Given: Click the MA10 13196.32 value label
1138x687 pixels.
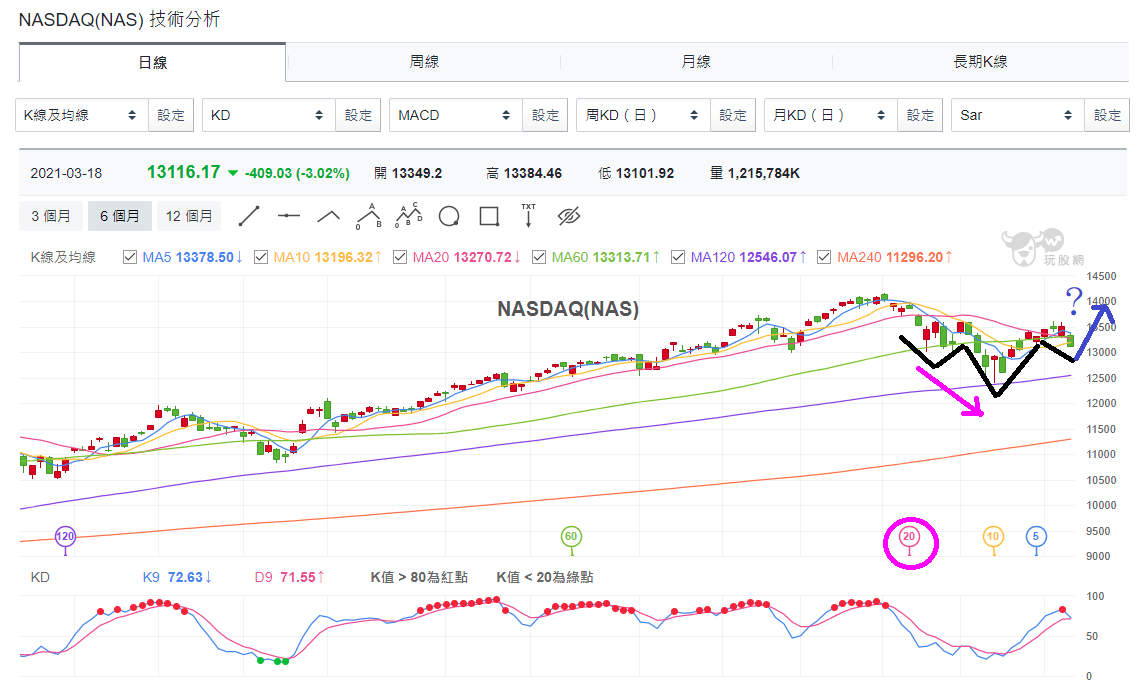Looking at the screenshot, I should click(x=327, y=257).
